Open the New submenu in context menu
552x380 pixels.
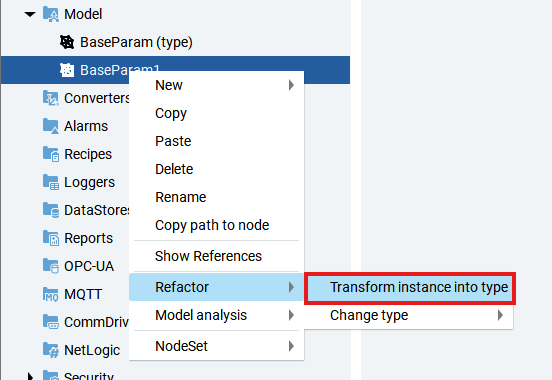click(x=216, y=85)
